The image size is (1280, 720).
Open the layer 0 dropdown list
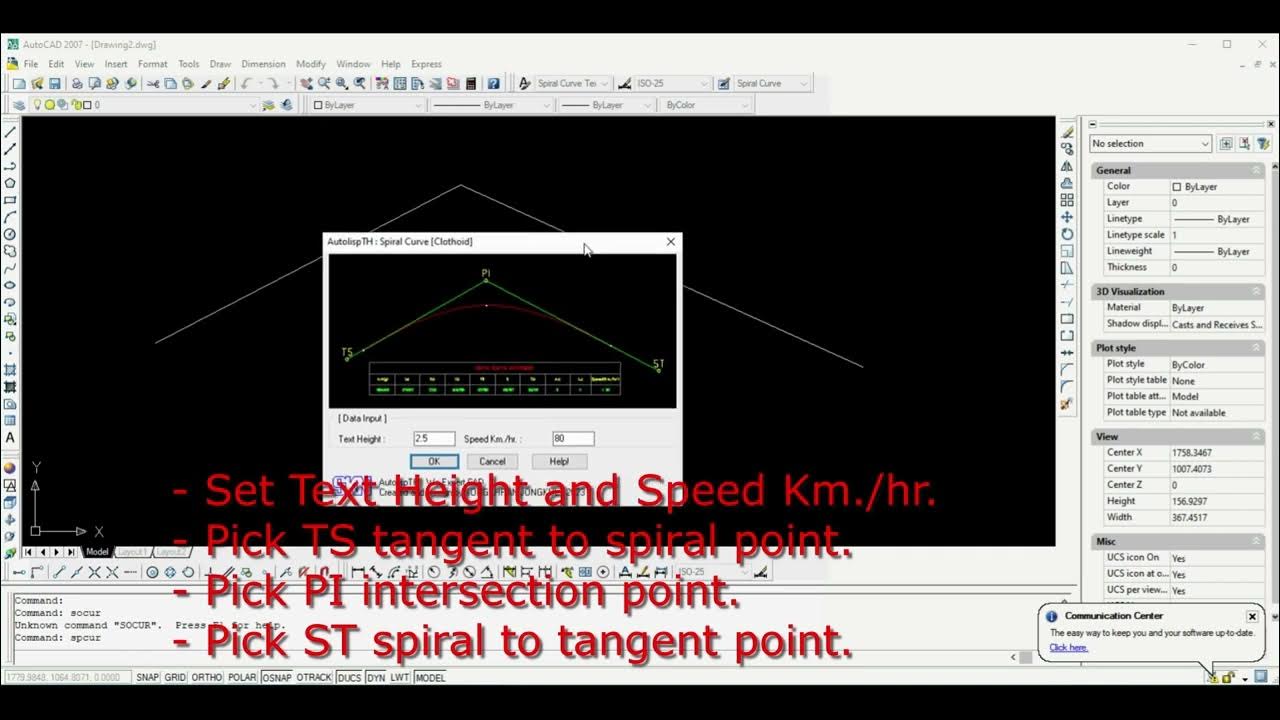(x=145, y=105)
